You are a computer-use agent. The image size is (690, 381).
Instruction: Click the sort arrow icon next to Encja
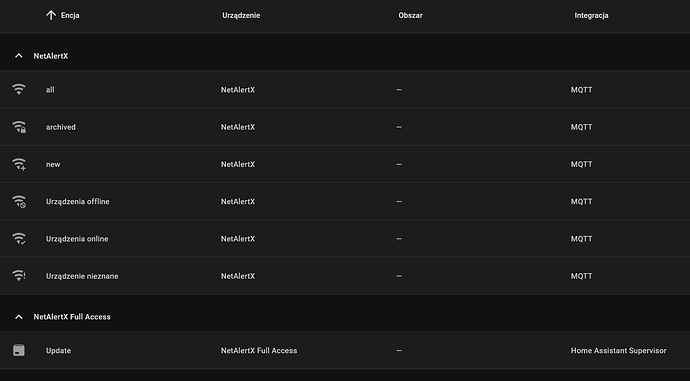click(51, 15)
